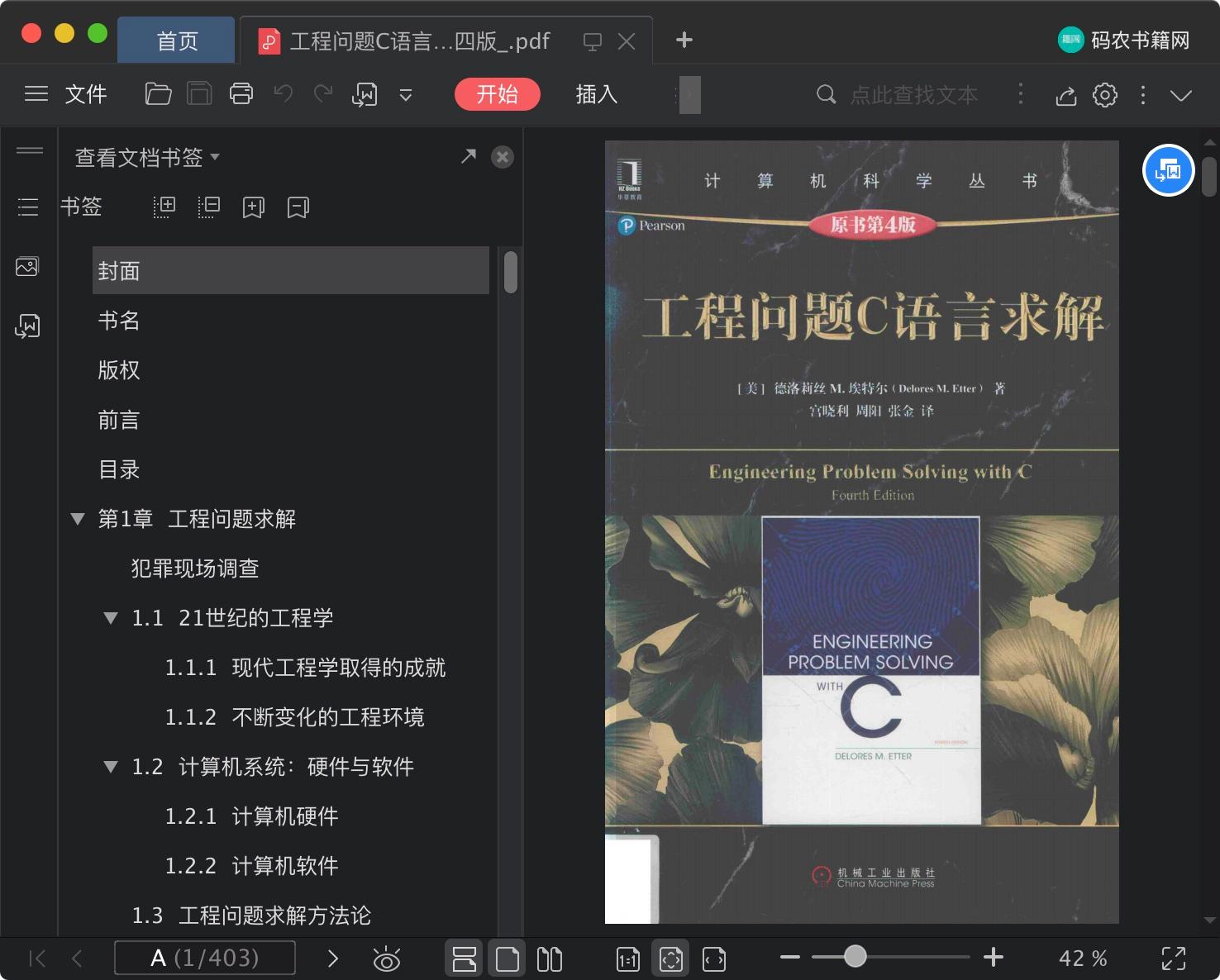Viewport: 1220px width, 980px height.
Task: Open 1.3 工程问题求解方法论 bookmark
Action: coord(251,916)
